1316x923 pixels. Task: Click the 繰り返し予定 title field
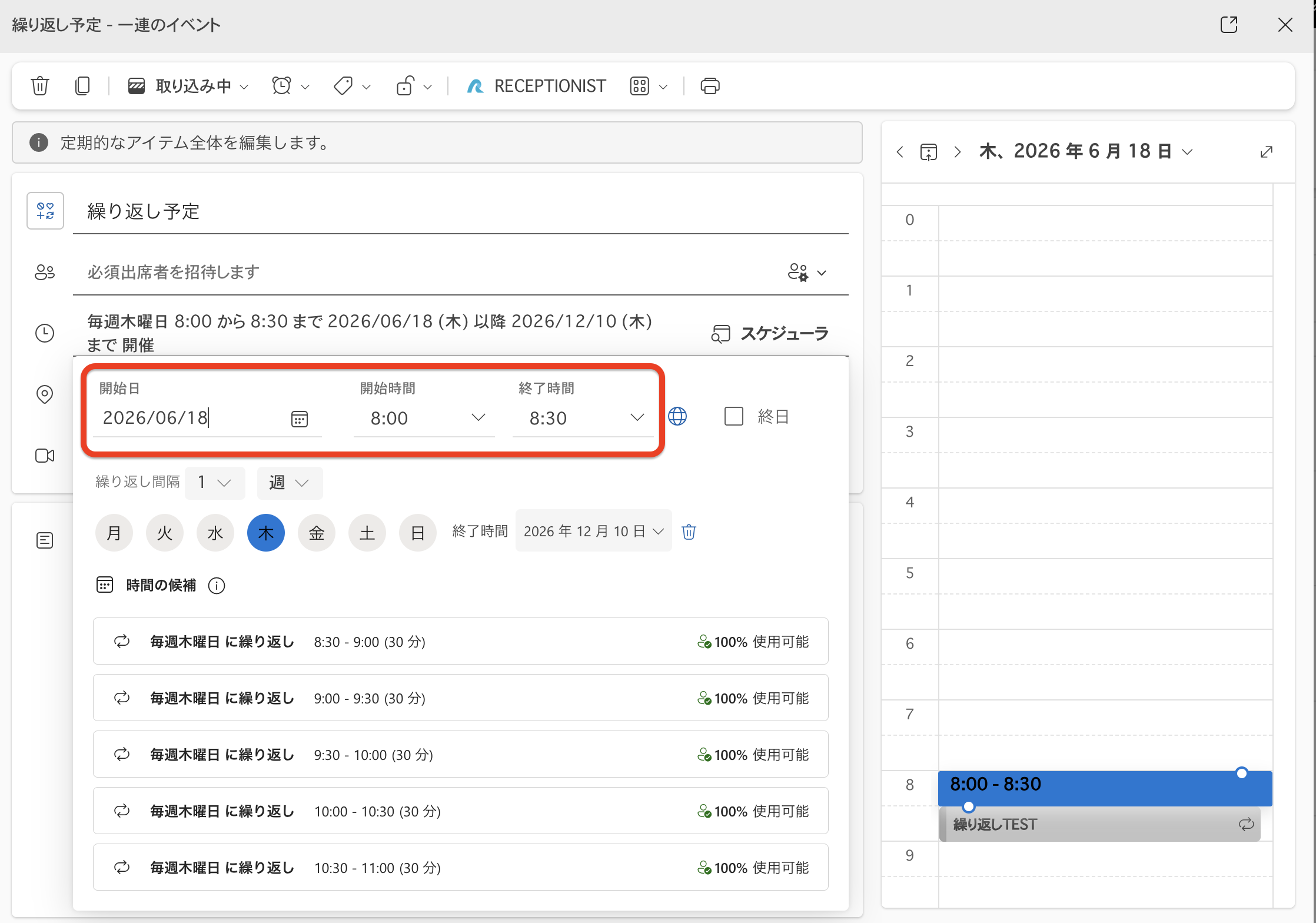click(x=460, y=211)
